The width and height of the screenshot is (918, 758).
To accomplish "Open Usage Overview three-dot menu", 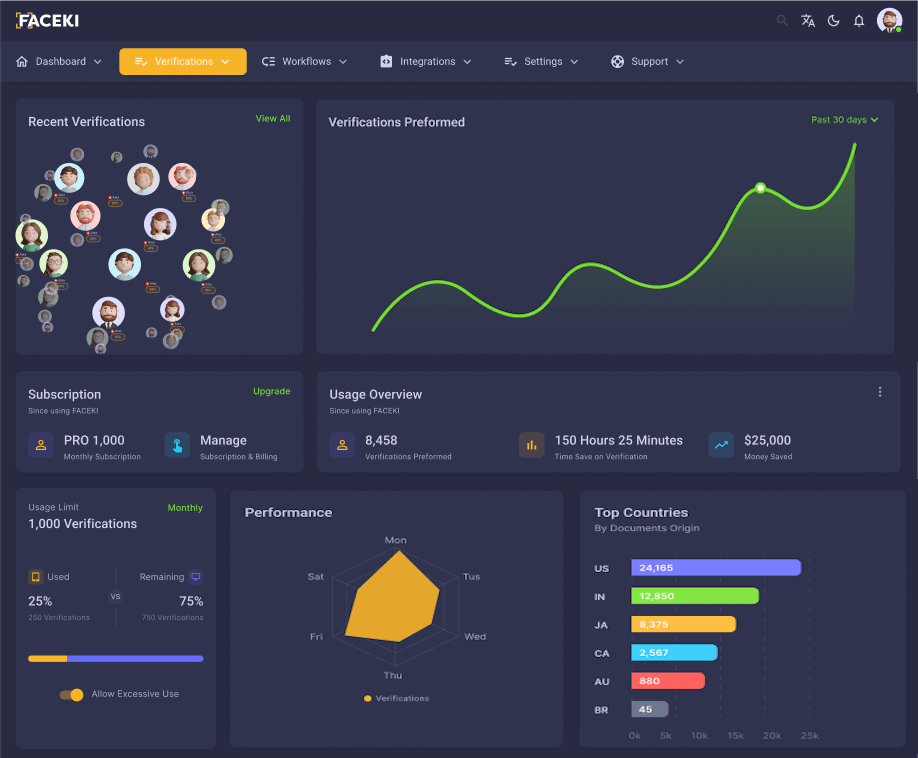I will pyautogui.click(x=880, y=392).
